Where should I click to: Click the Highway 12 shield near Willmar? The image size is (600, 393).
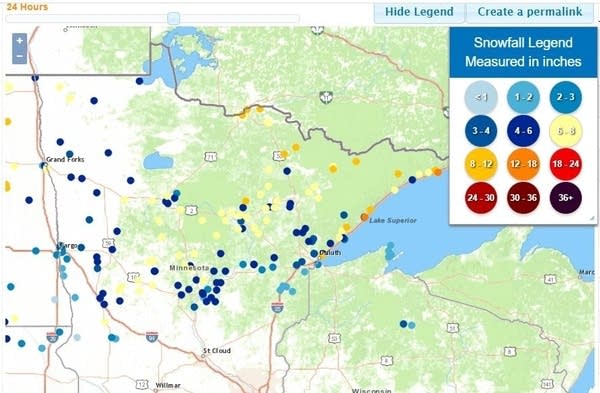(142, 384)
